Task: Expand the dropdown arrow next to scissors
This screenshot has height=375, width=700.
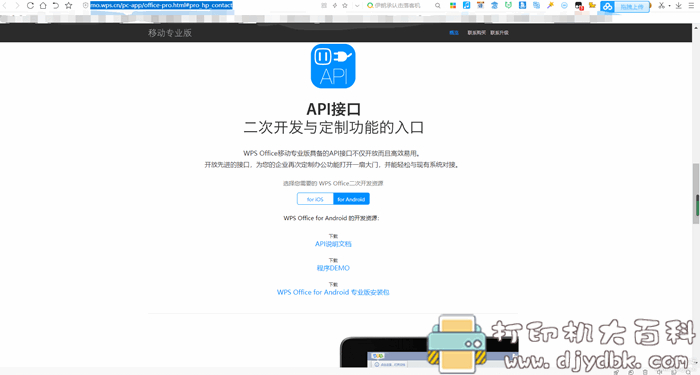Action: [669, 6]
